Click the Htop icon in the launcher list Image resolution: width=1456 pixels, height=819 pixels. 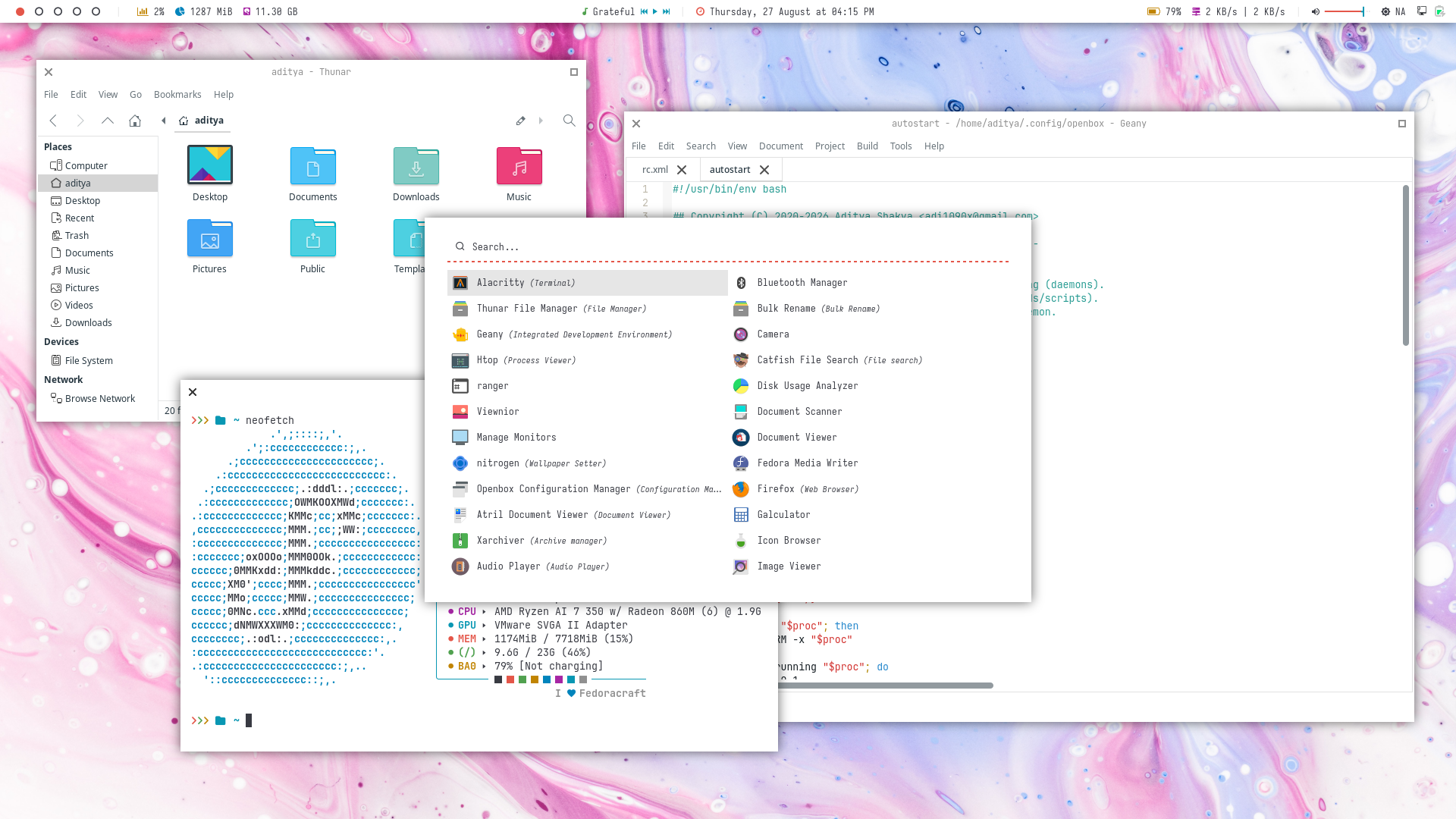(x=460, y=360)
